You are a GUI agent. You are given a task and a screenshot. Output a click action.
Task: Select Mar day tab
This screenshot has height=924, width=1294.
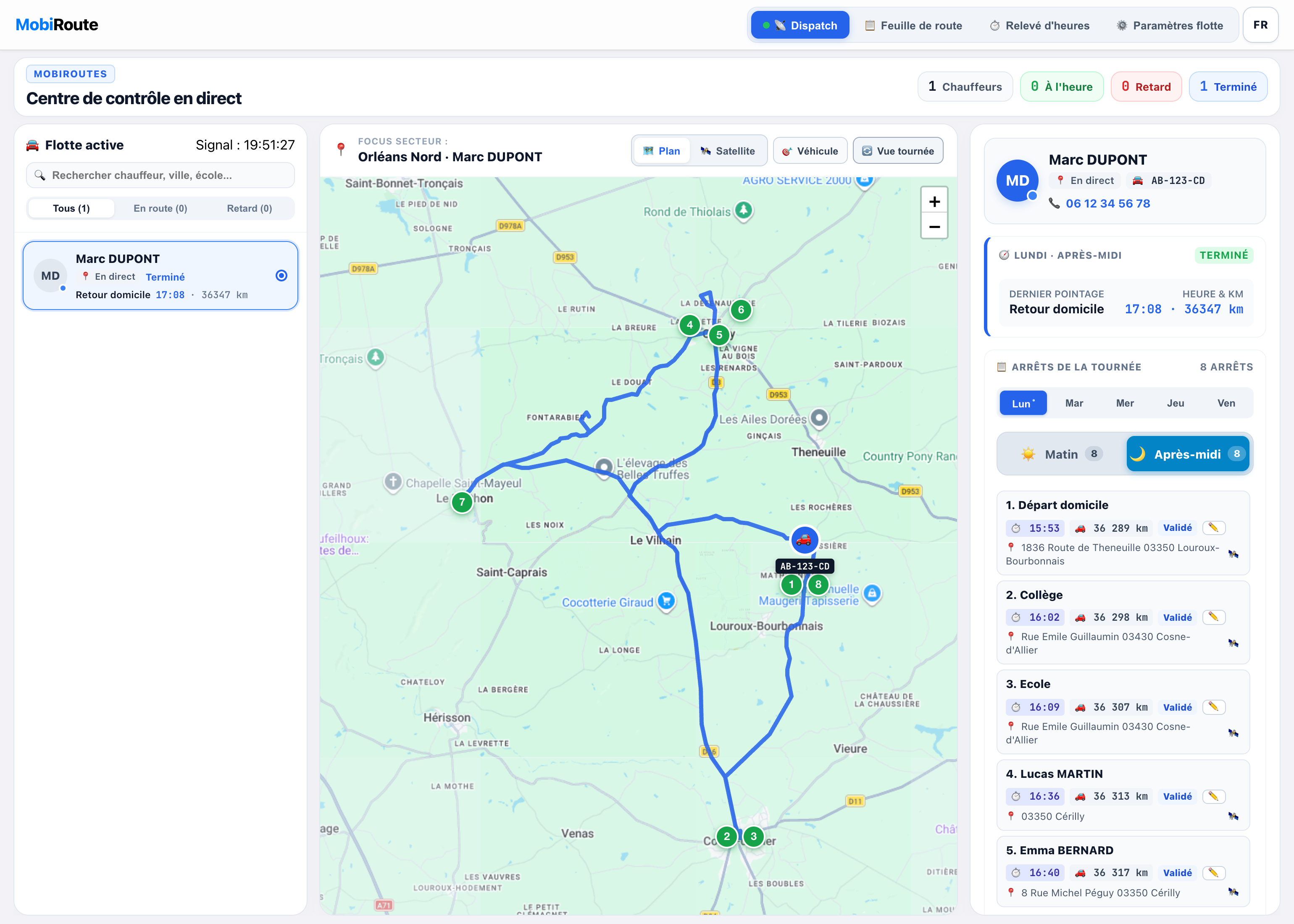click(1074, 403)
